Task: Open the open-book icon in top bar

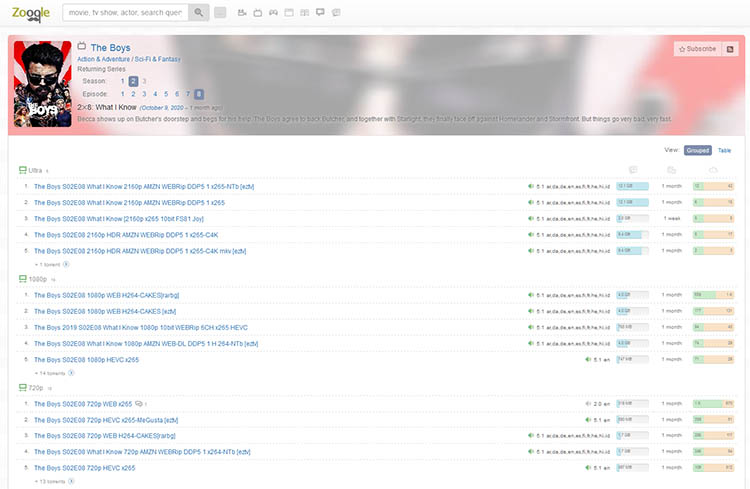Action: [x=305, y=12]
